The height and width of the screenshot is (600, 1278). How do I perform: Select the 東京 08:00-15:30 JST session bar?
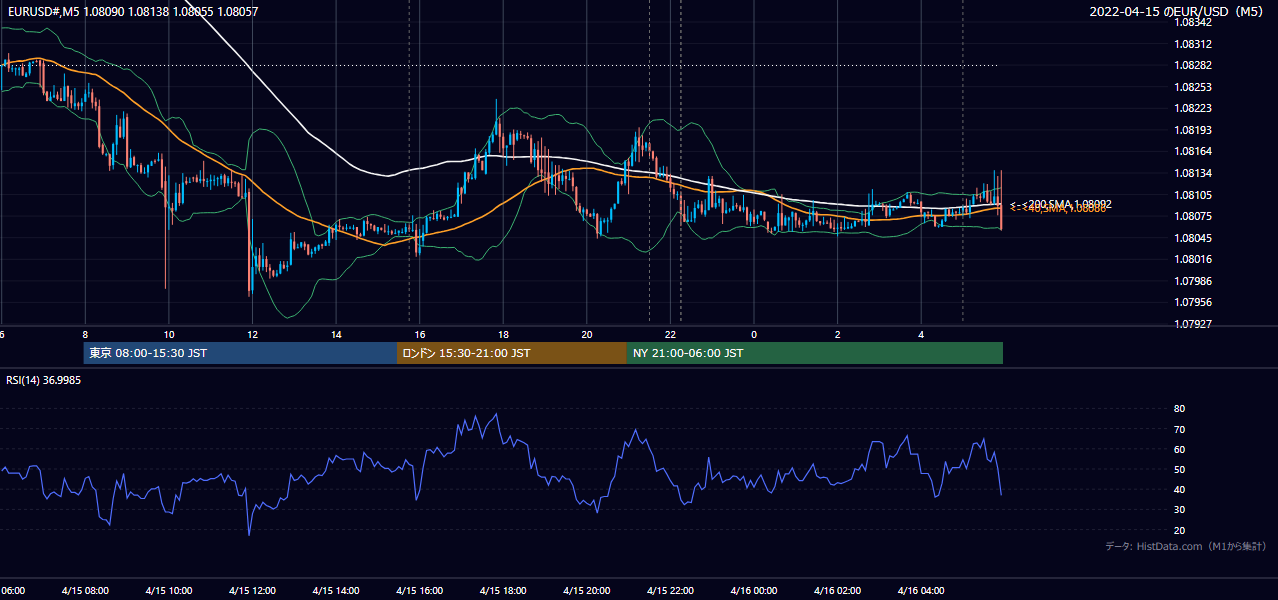[240, 353]
